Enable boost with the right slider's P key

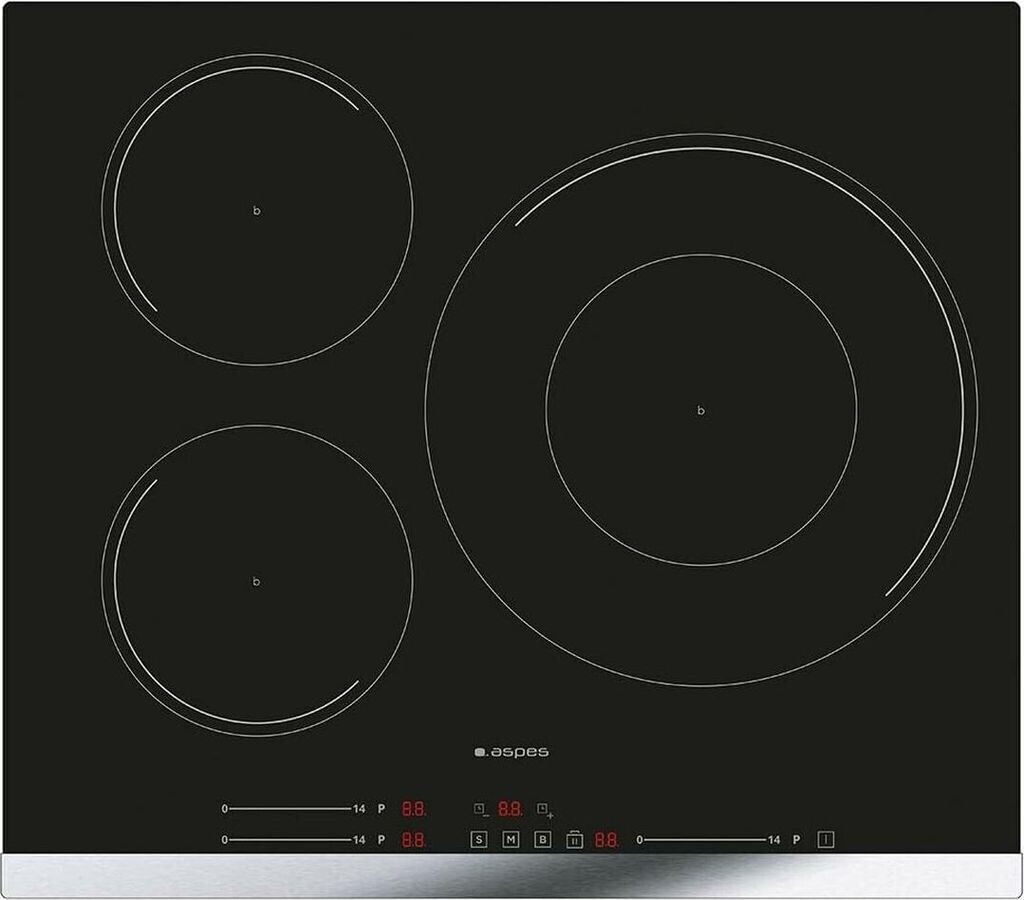(797, 838)
